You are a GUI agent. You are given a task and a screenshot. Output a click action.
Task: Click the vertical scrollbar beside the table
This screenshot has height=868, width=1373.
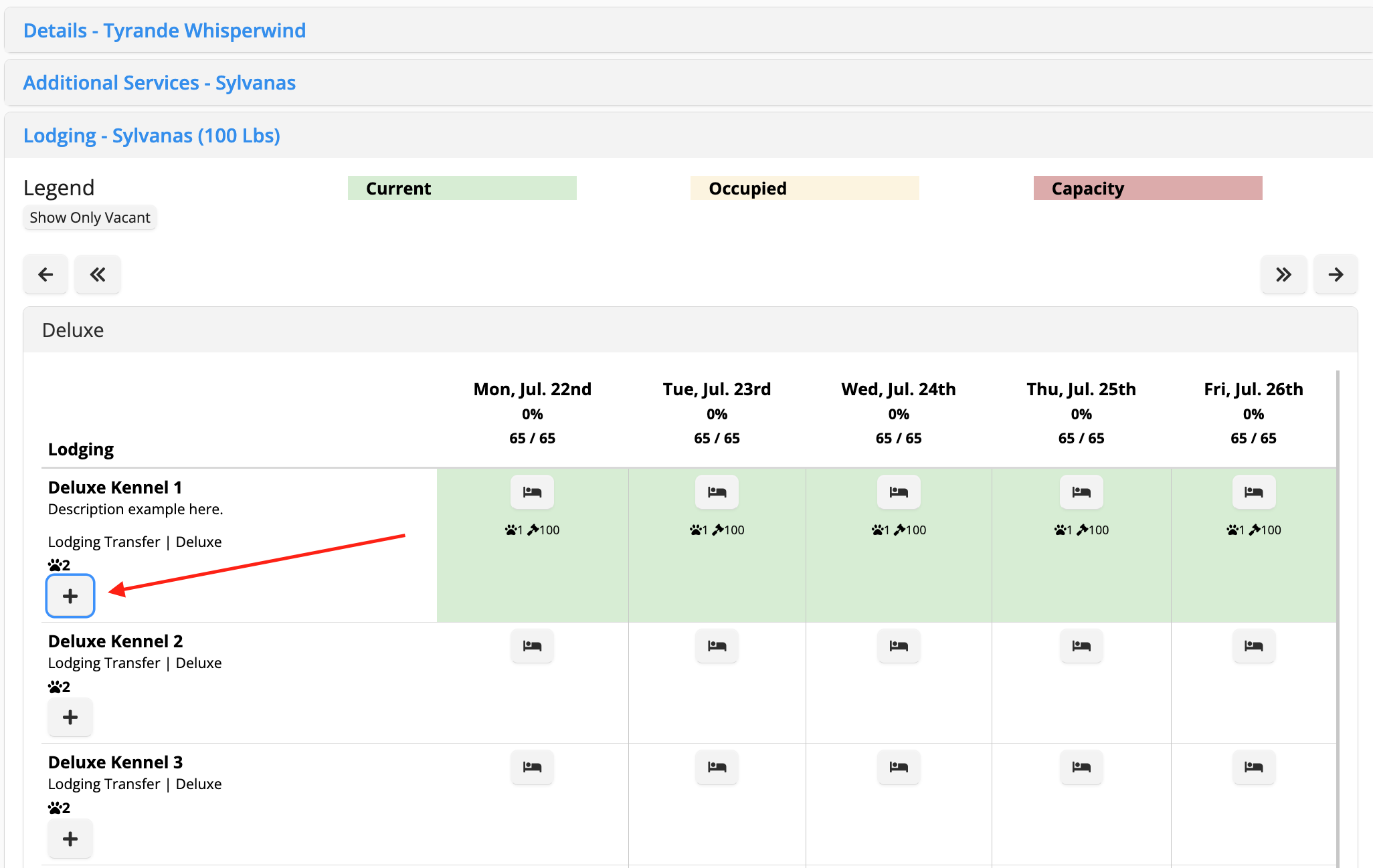(1338, 619)
